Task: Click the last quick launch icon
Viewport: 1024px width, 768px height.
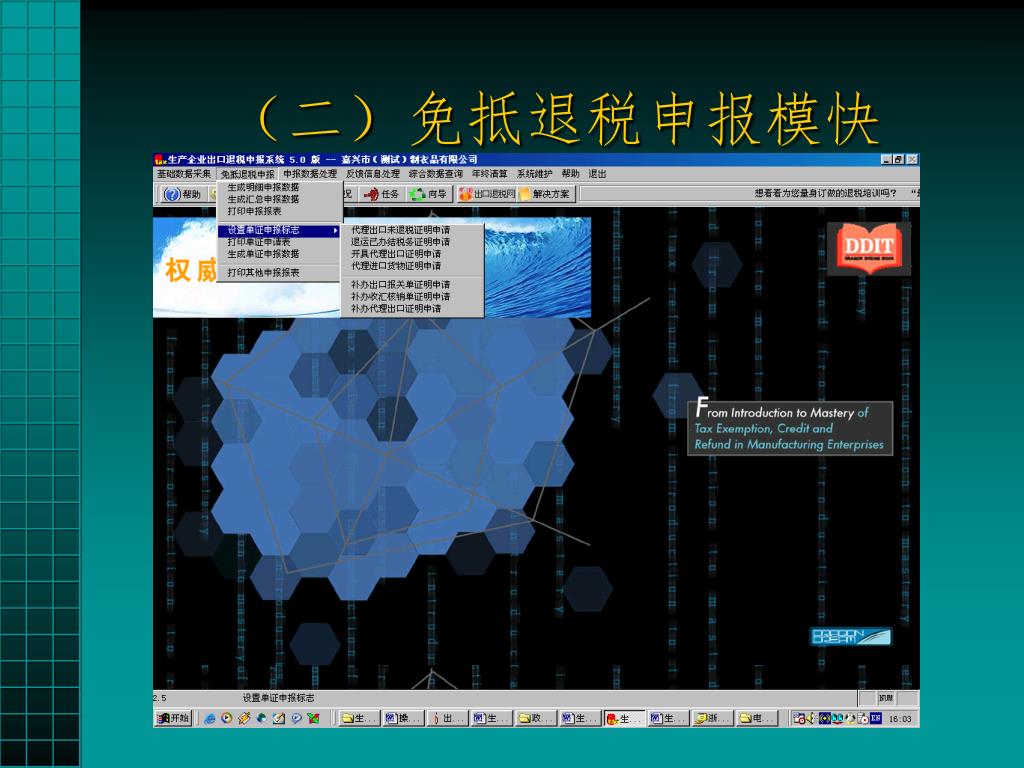Action: click(x=314, y=718)
